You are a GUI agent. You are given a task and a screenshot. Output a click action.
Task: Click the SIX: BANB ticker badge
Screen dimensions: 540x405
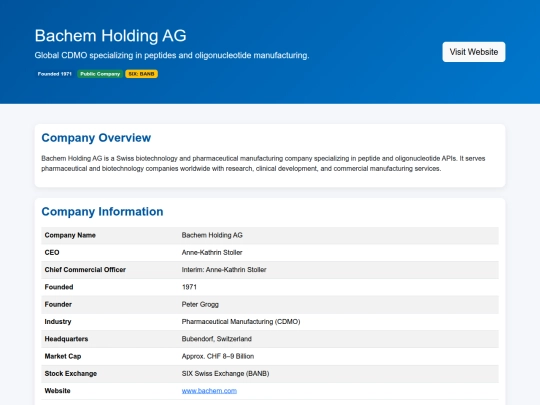142,74
